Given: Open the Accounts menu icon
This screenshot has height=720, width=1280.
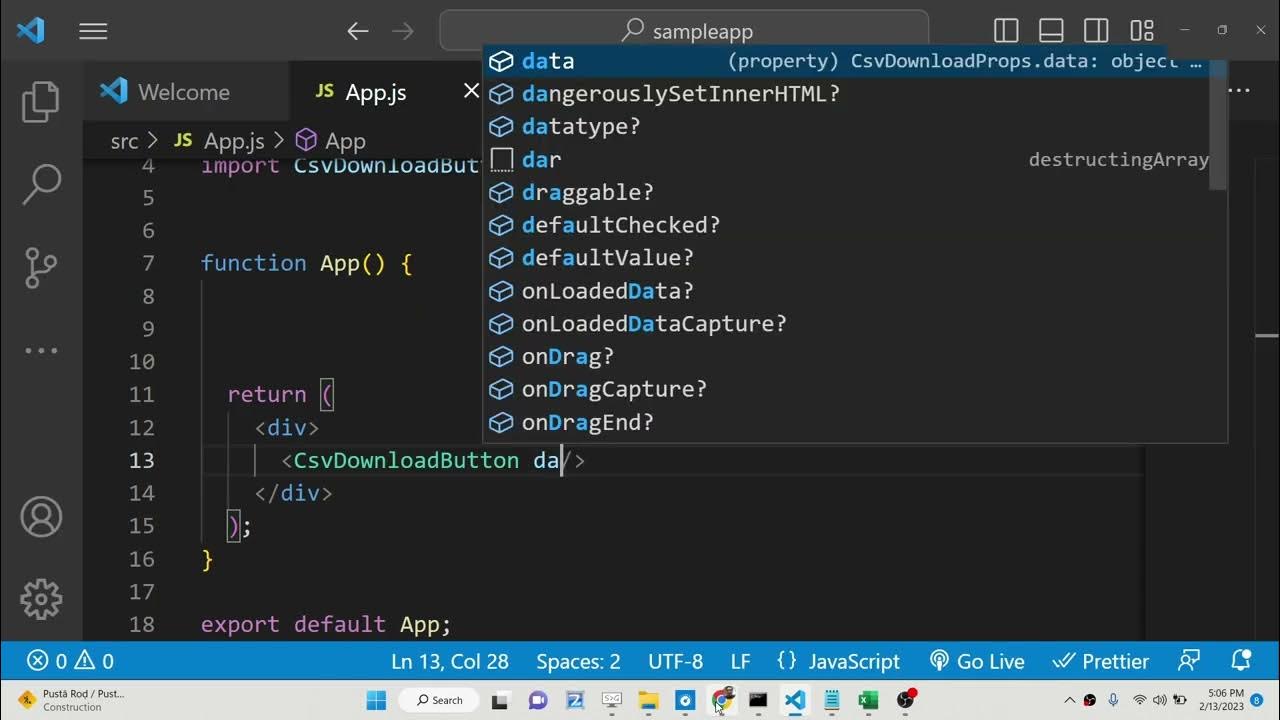Looking at the screenshot, I should tap(41, 517).
